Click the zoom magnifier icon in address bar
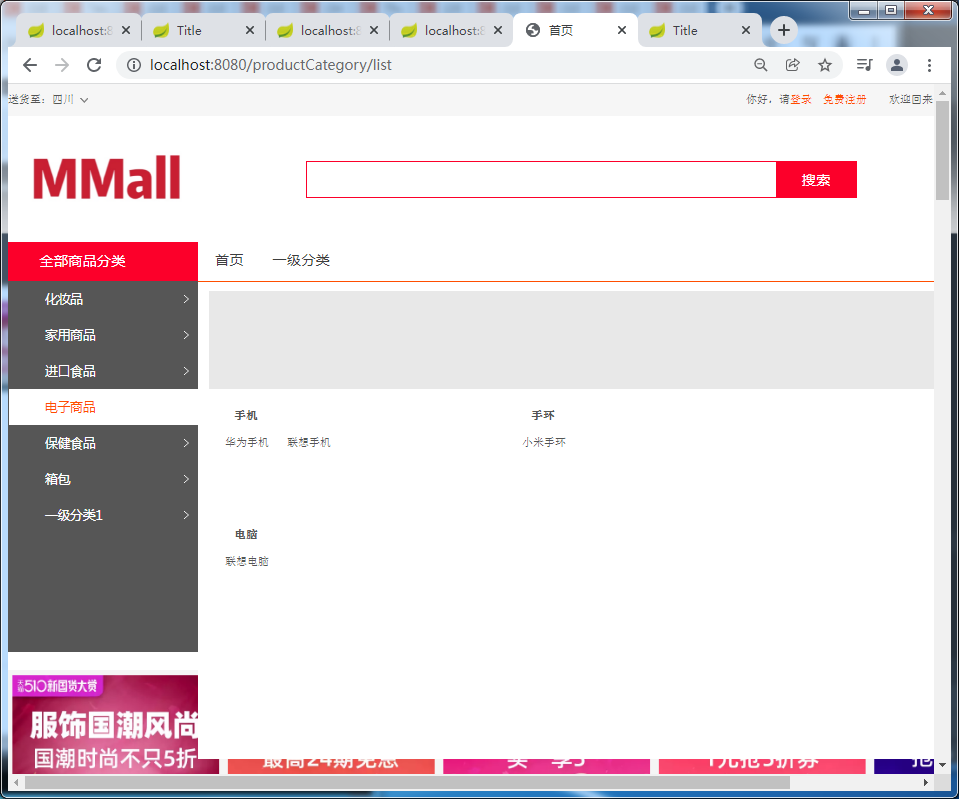Screen dimensions: 959x799 [760, 64]
